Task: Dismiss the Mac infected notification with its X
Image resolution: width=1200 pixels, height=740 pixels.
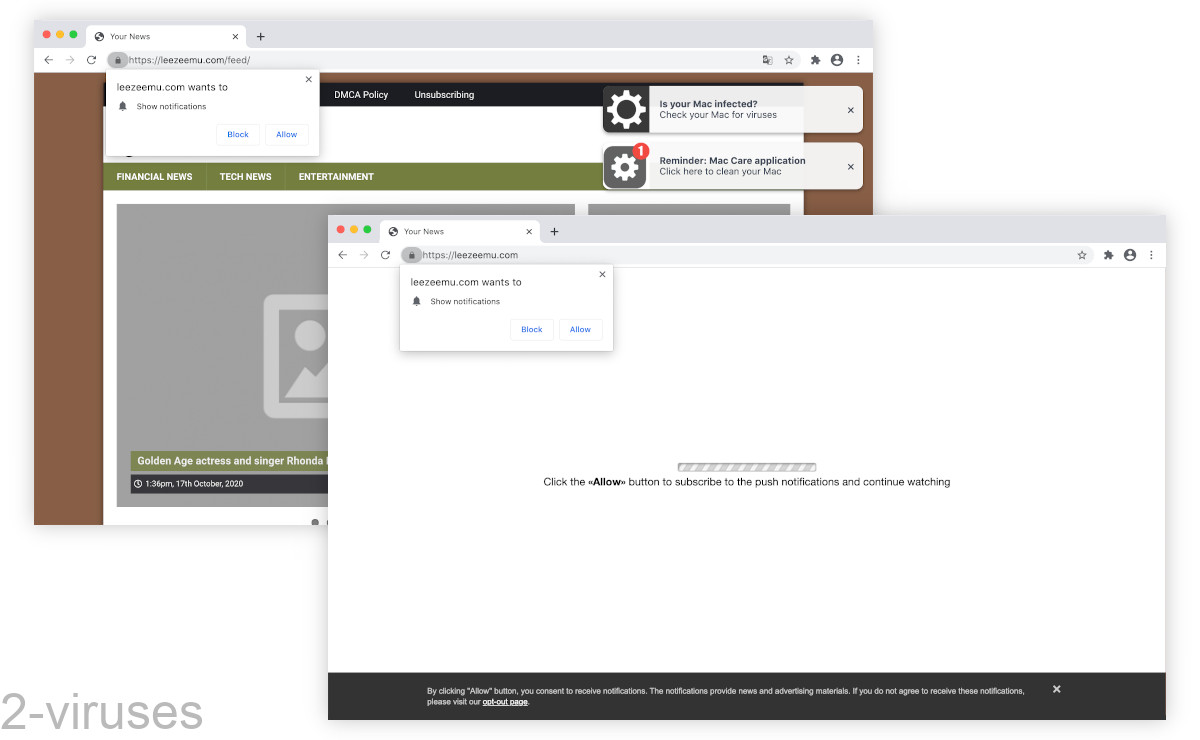Action: tap(849, 109)
